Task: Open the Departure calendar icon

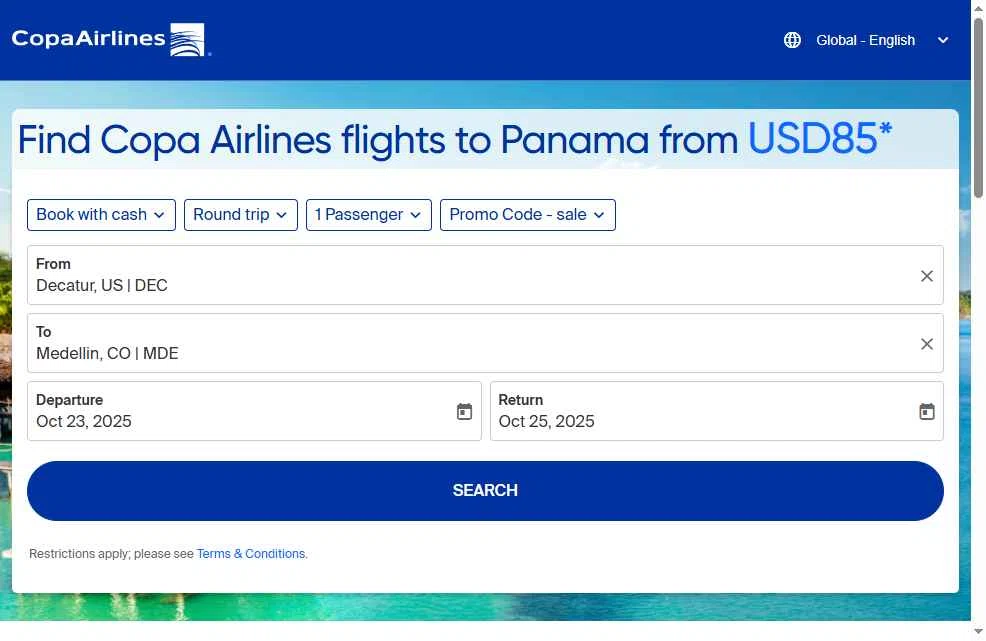Action: tap(464, 412)
